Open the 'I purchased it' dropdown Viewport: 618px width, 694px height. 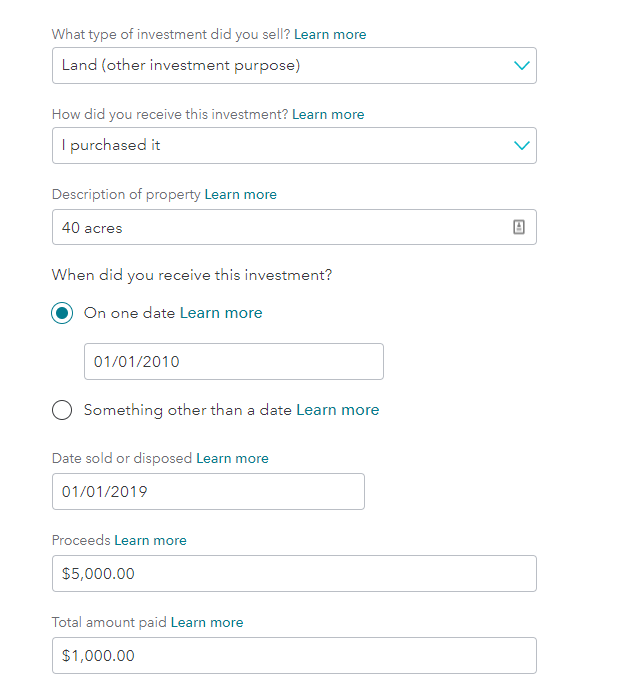coord(294,146)
